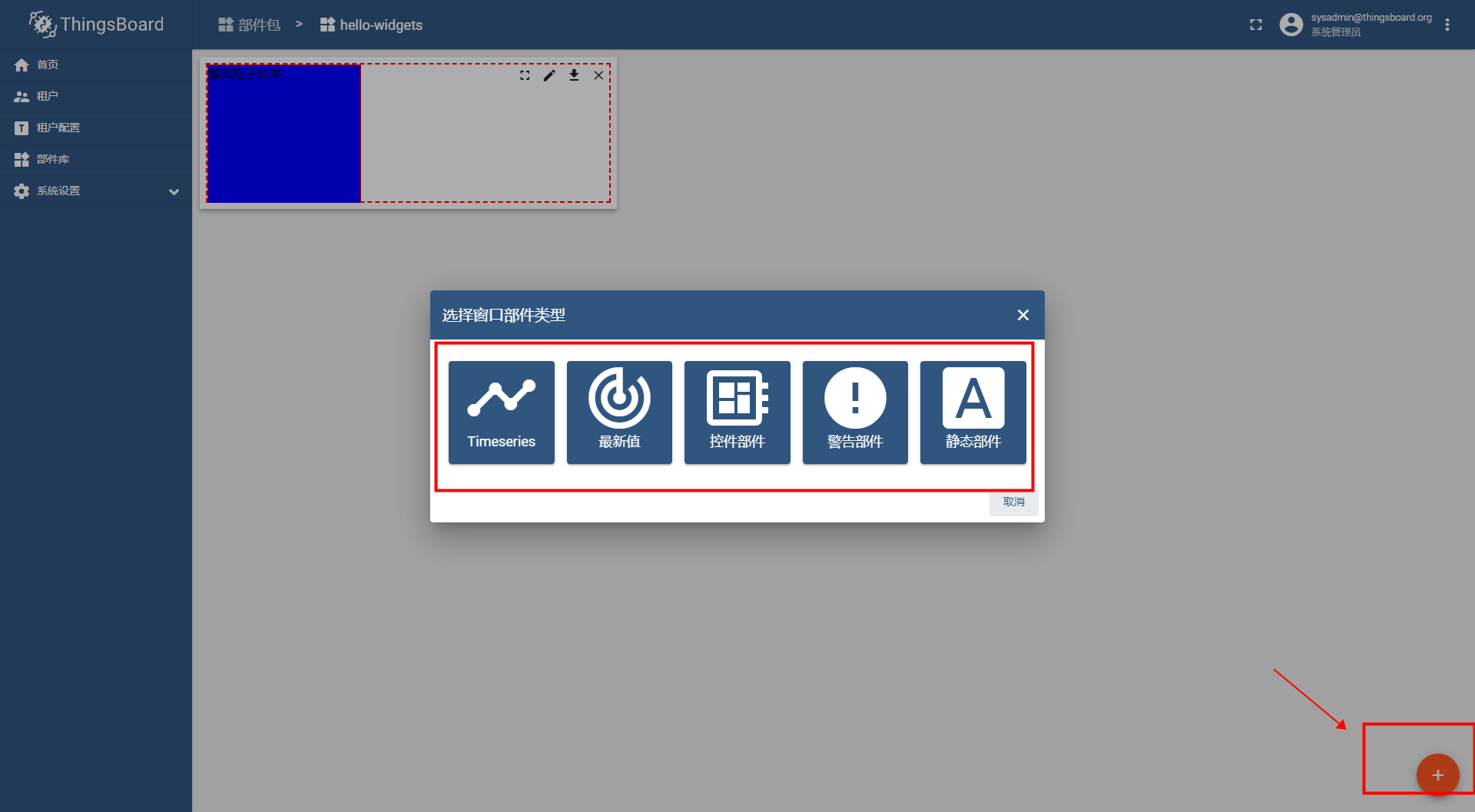Pick the 警告部件 widget type

click(x=855, y=413)
